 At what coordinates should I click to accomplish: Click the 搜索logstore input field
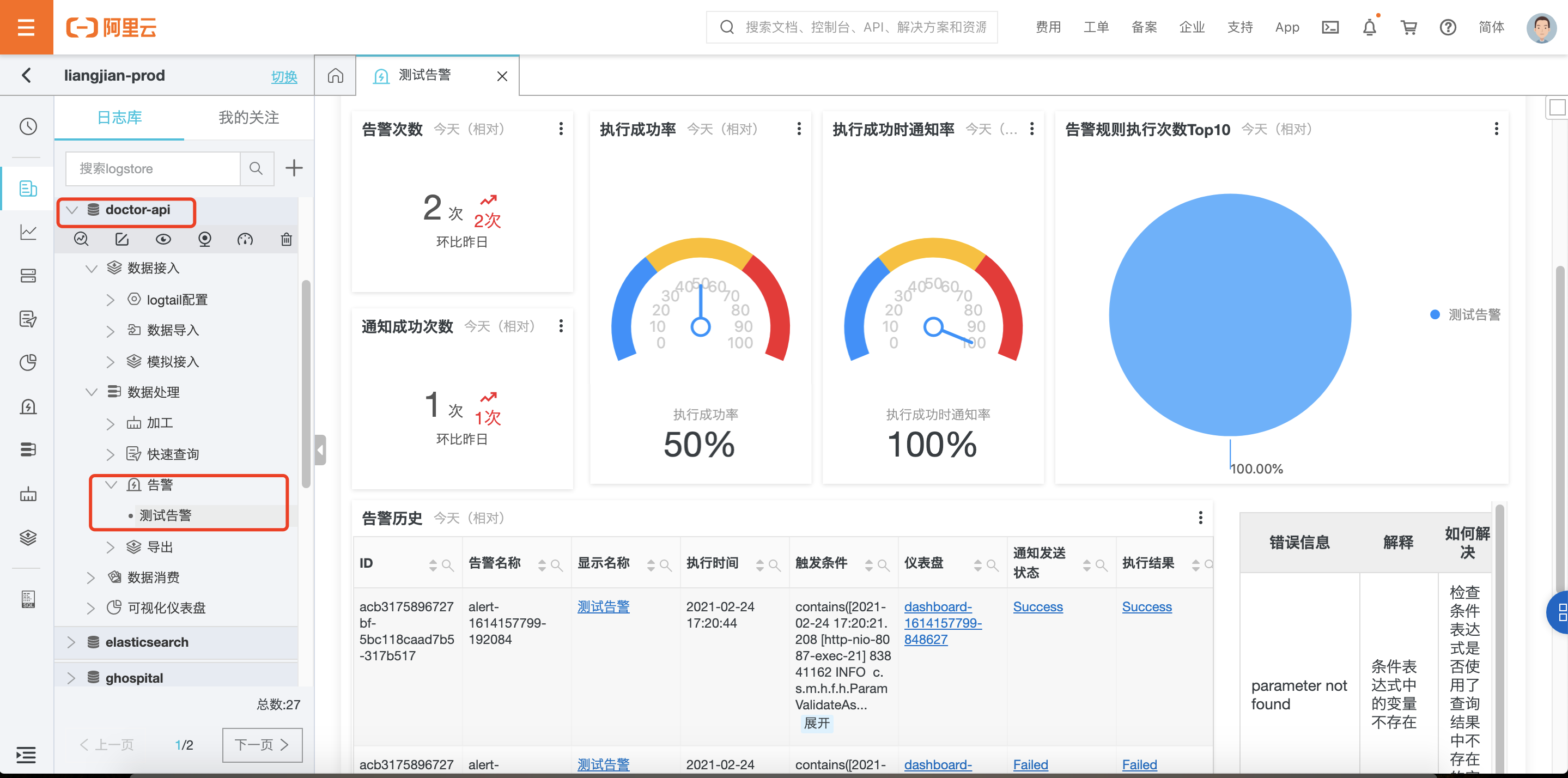(153, 169)
